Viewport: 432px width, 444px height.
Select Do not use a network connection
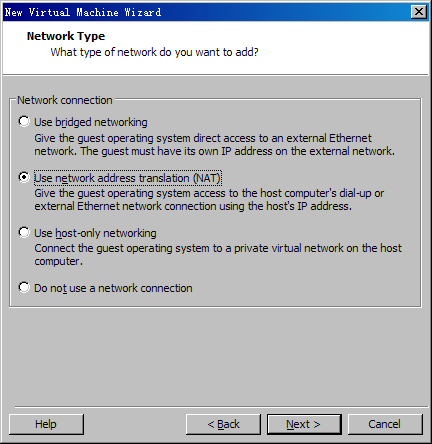24,287
